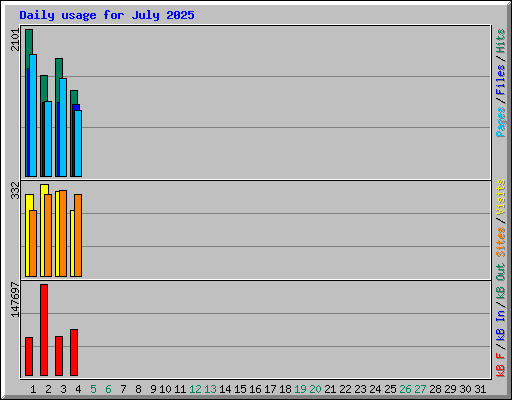Viewport: 512px width, 400px height.
Task: Click day 15 on the x-axis
Action: tap(240, 389)
